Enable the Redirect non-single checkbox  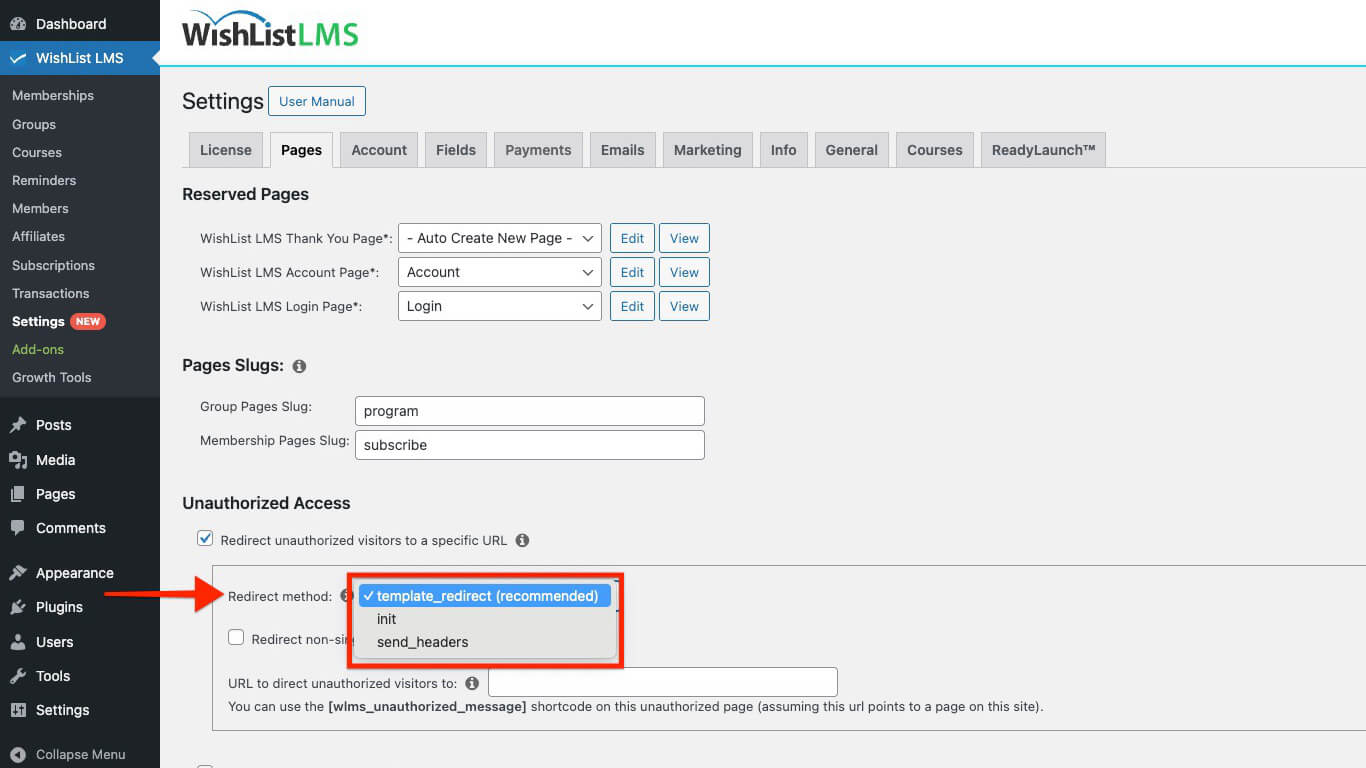click(236, 637)
